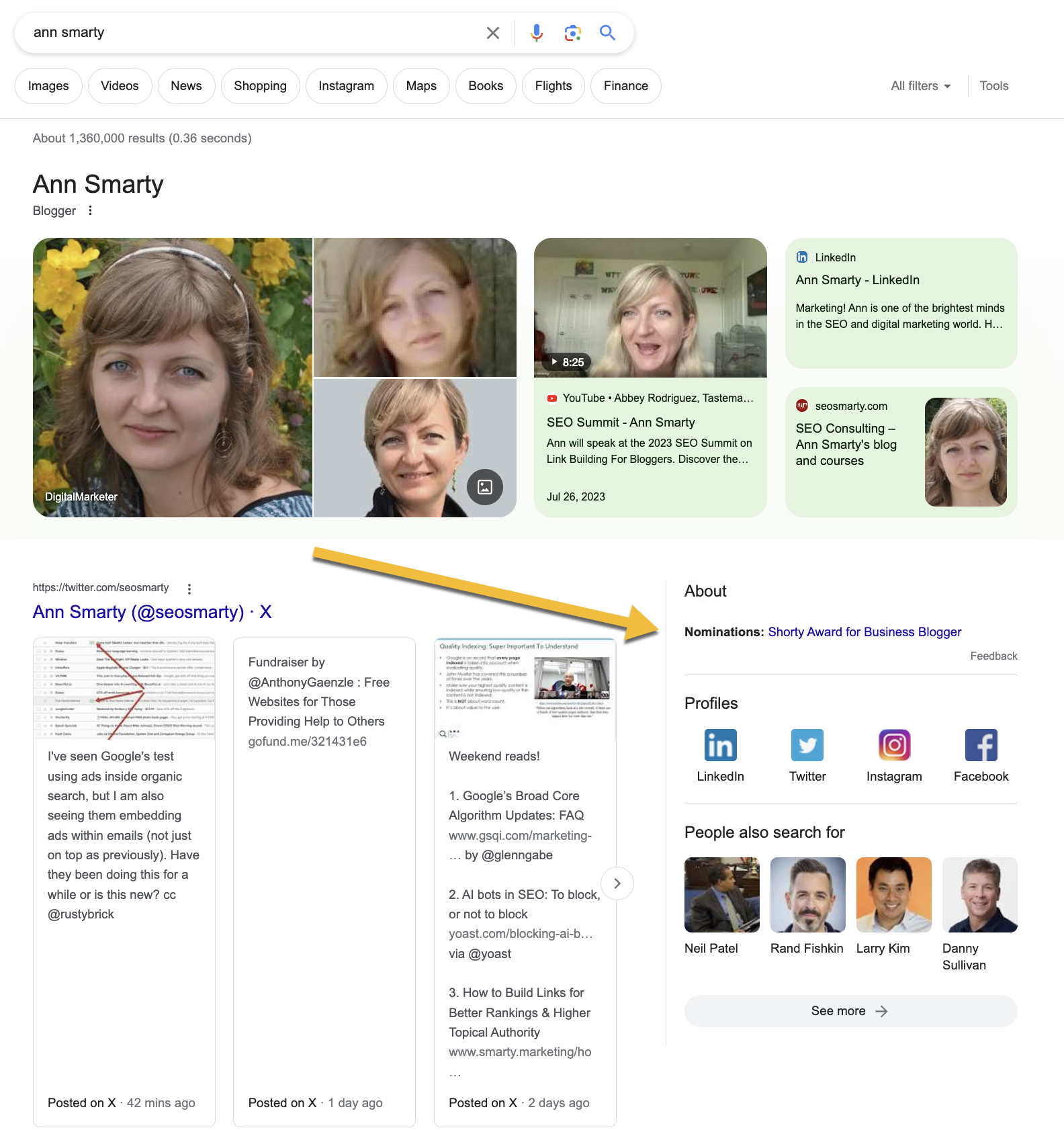1064x1130 pixels.
Task: Open Shorty Award for Business Blogger link
Action: tap(864, 632)
